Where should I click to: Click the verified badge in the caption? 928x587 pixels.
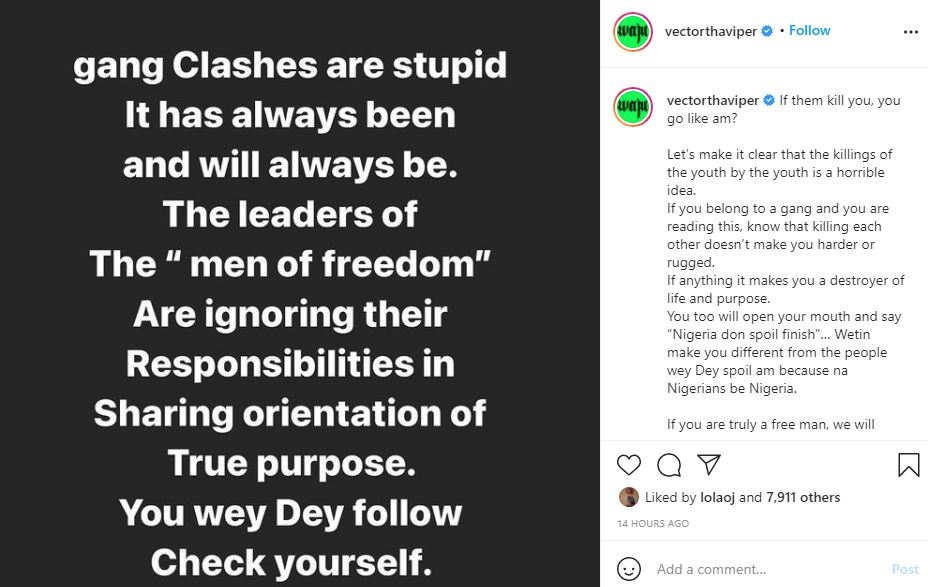769,101
